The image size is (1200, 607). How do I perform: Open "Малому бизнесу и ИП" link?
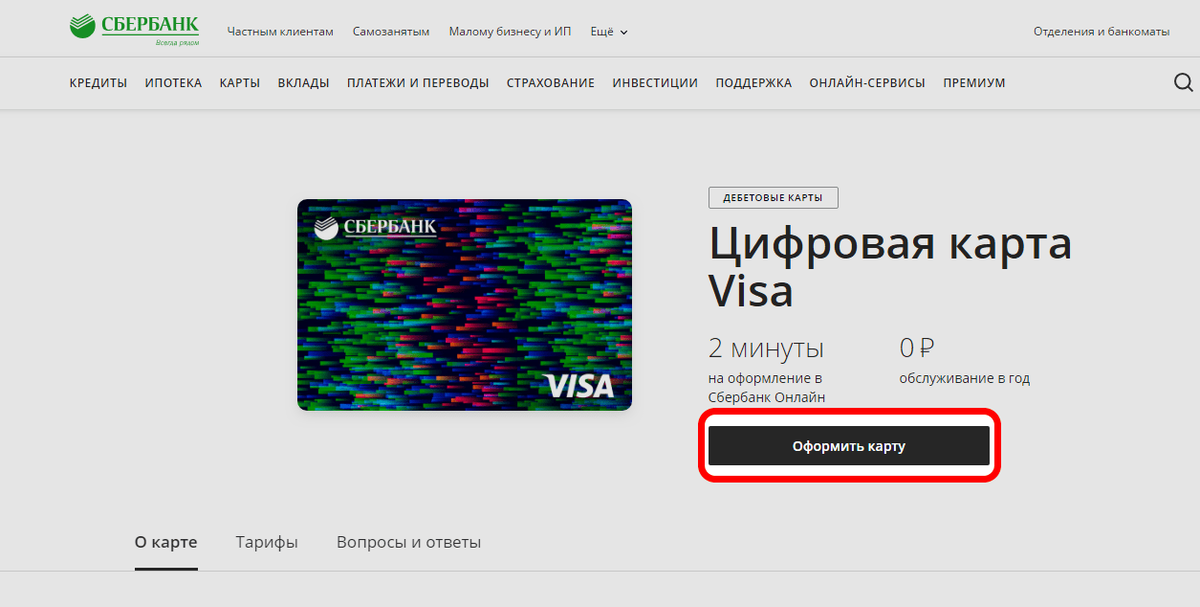click(510, 32)
